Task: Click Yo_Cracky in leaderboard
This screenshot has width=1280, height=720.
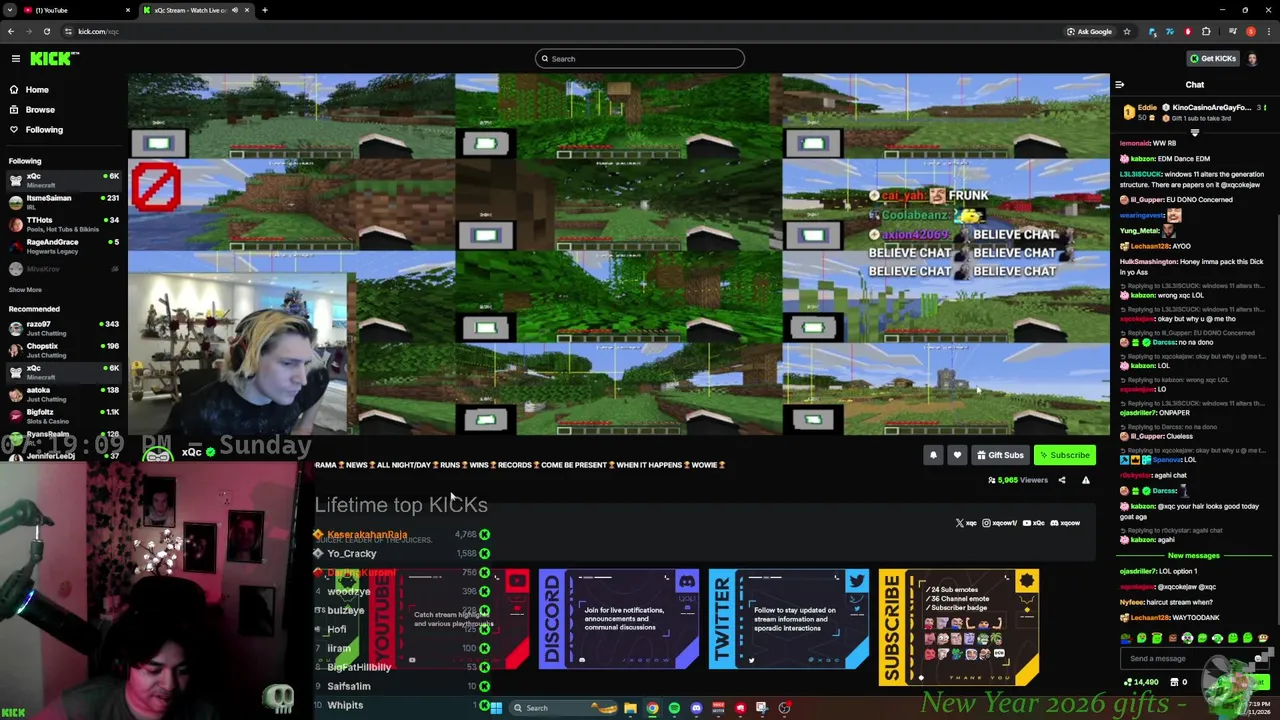Action: [351, 553]
